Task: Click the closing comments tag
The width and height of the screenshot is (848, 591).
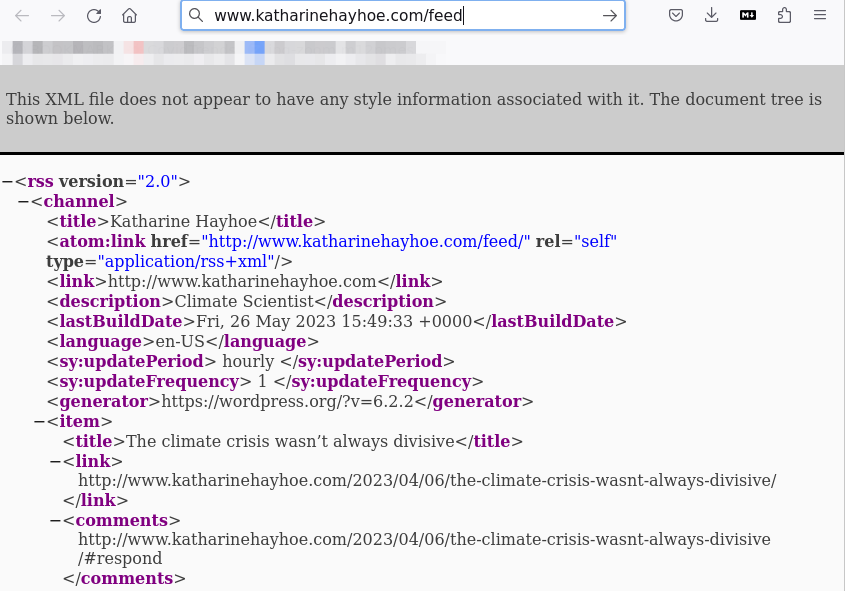Action: pos(124,579)
